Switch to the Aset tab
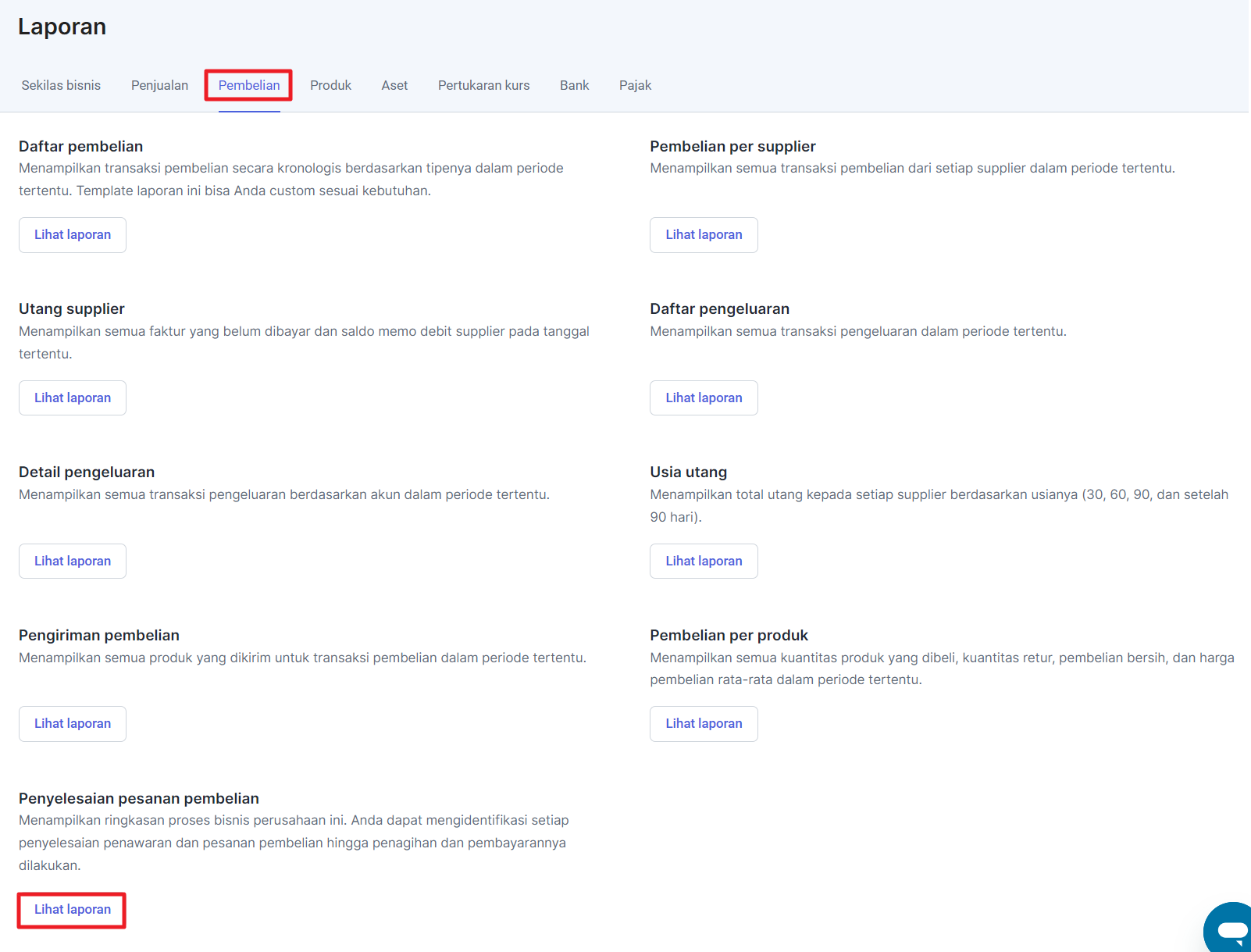Viewport: 1251px width, 952px height. 394,85
